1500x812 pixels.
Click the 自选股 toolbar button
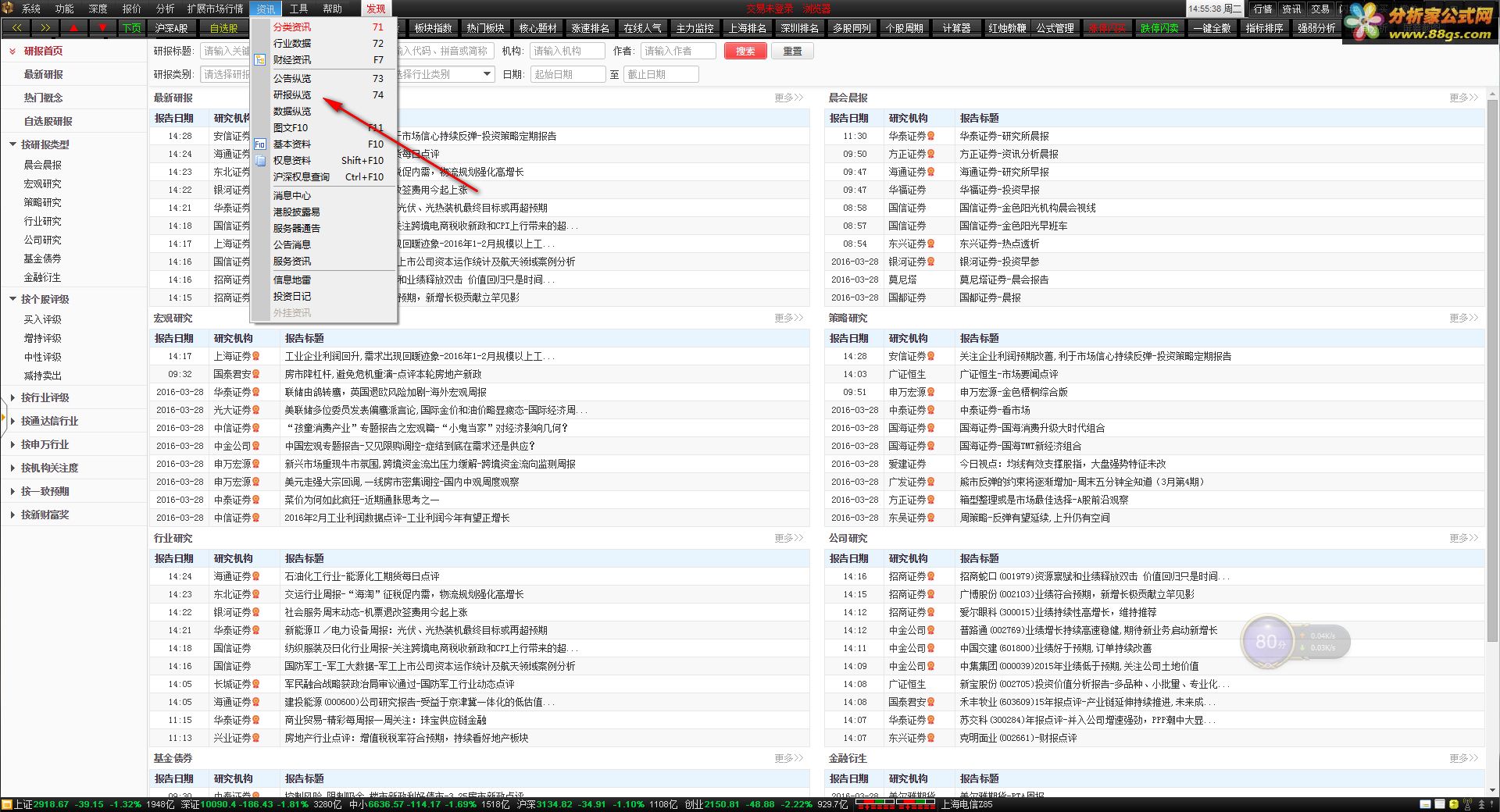(x=223, y=28)
